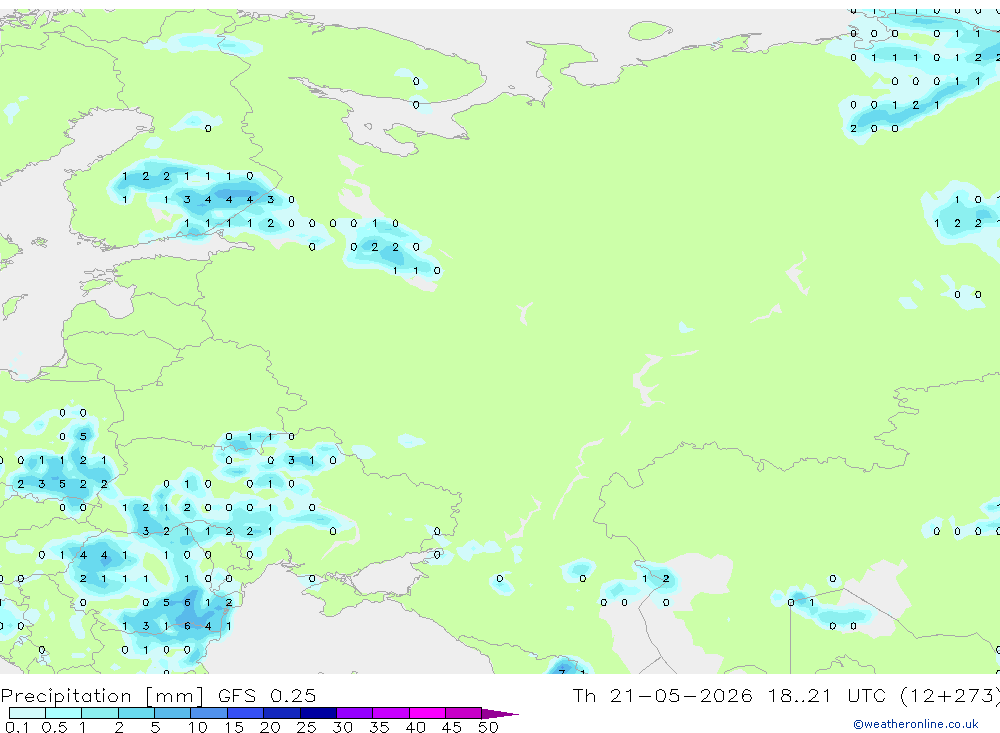Click the legend scale label '45'
The width and height of the screenshot is (1000, 733).
(x=452, y=727)
